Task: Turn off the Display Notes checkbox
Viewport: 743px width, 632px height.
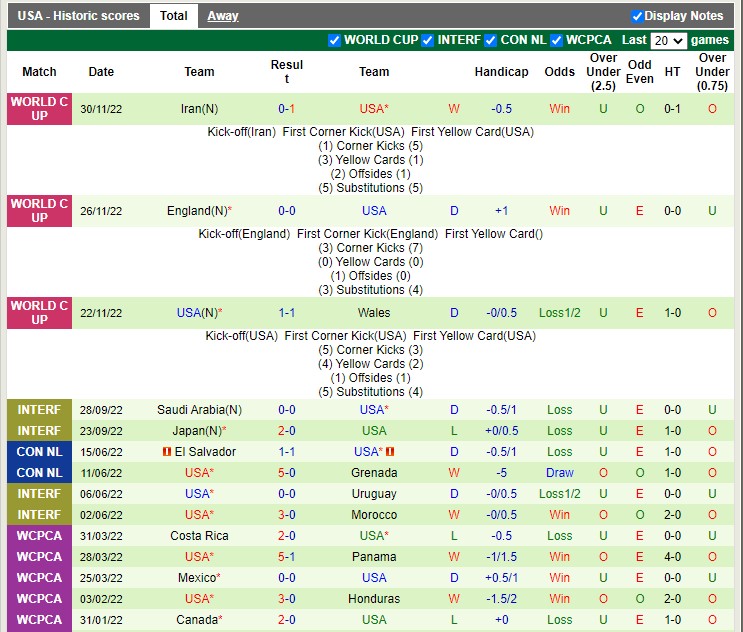Action: [637, 16]
